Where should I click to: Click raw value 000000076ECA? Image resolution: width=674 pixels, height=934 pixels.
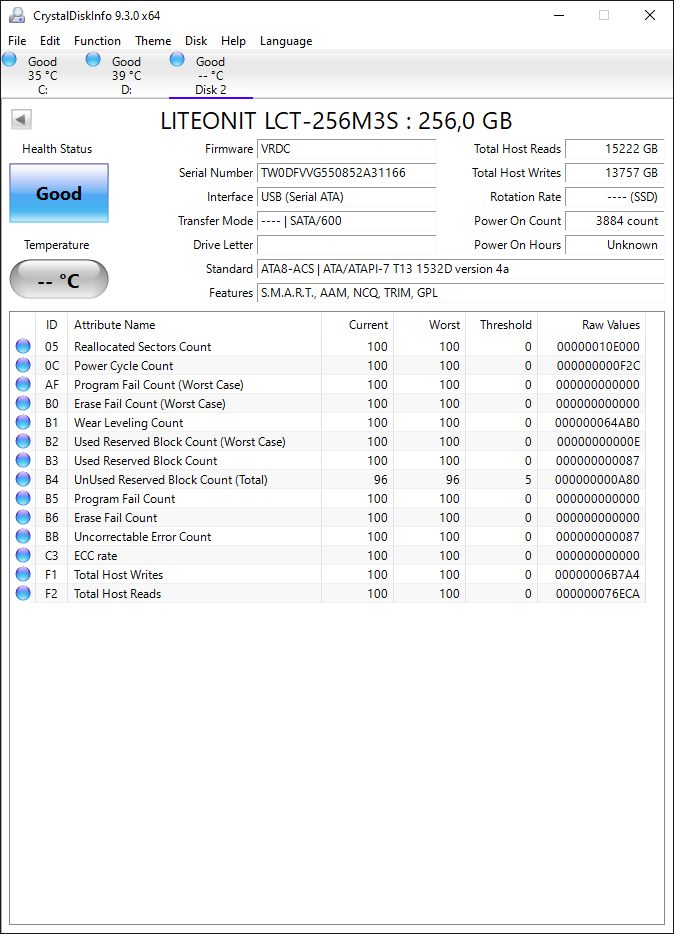click(598, 594)
